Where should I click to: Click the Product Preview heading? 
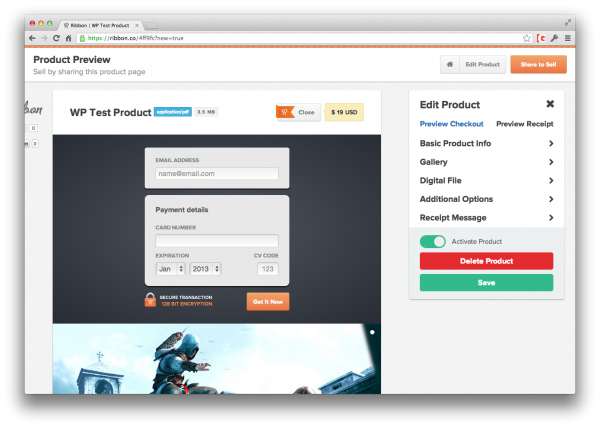[x=72, y=60]
